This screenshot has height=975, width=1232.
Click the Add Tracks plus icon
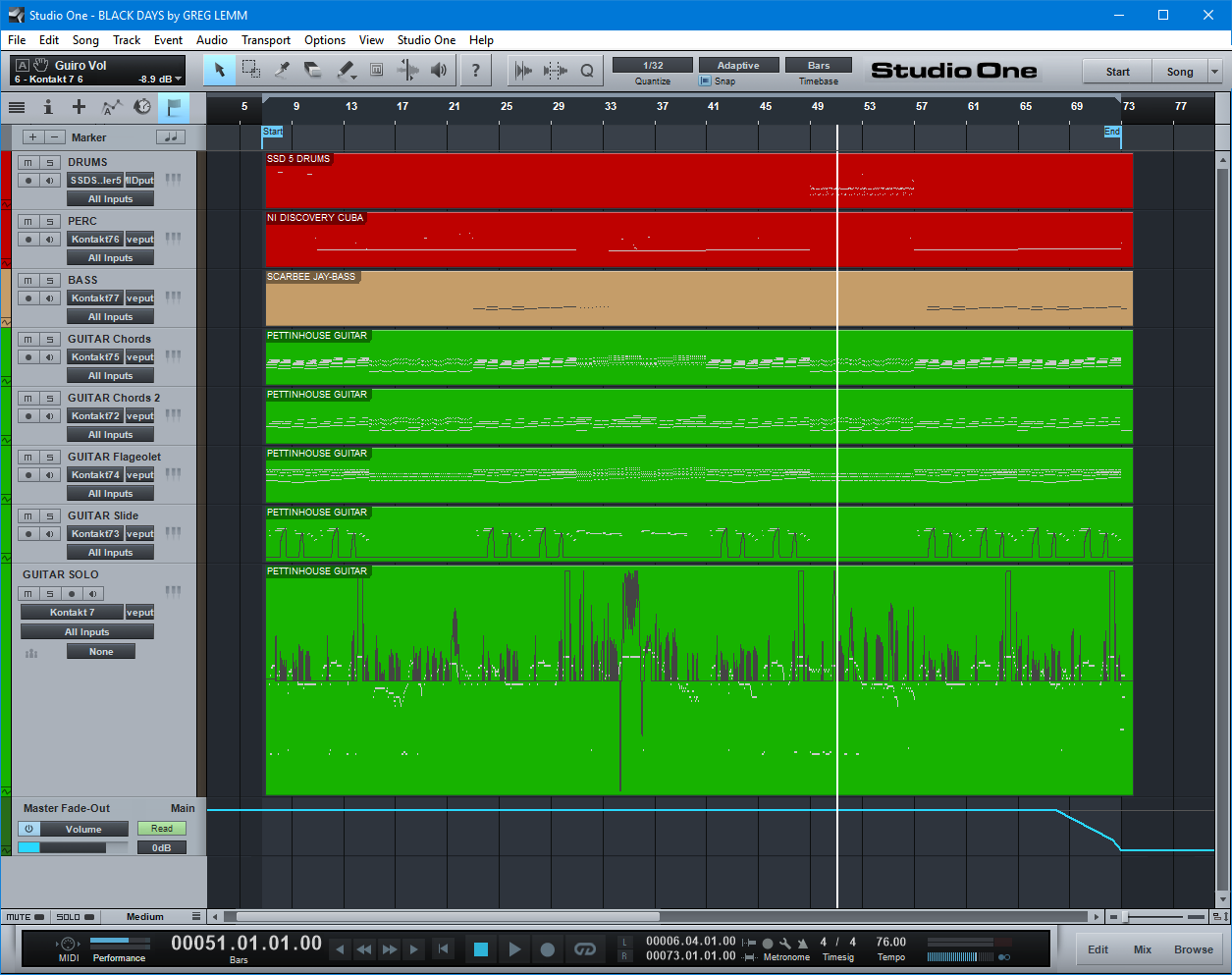coord(79,107)
